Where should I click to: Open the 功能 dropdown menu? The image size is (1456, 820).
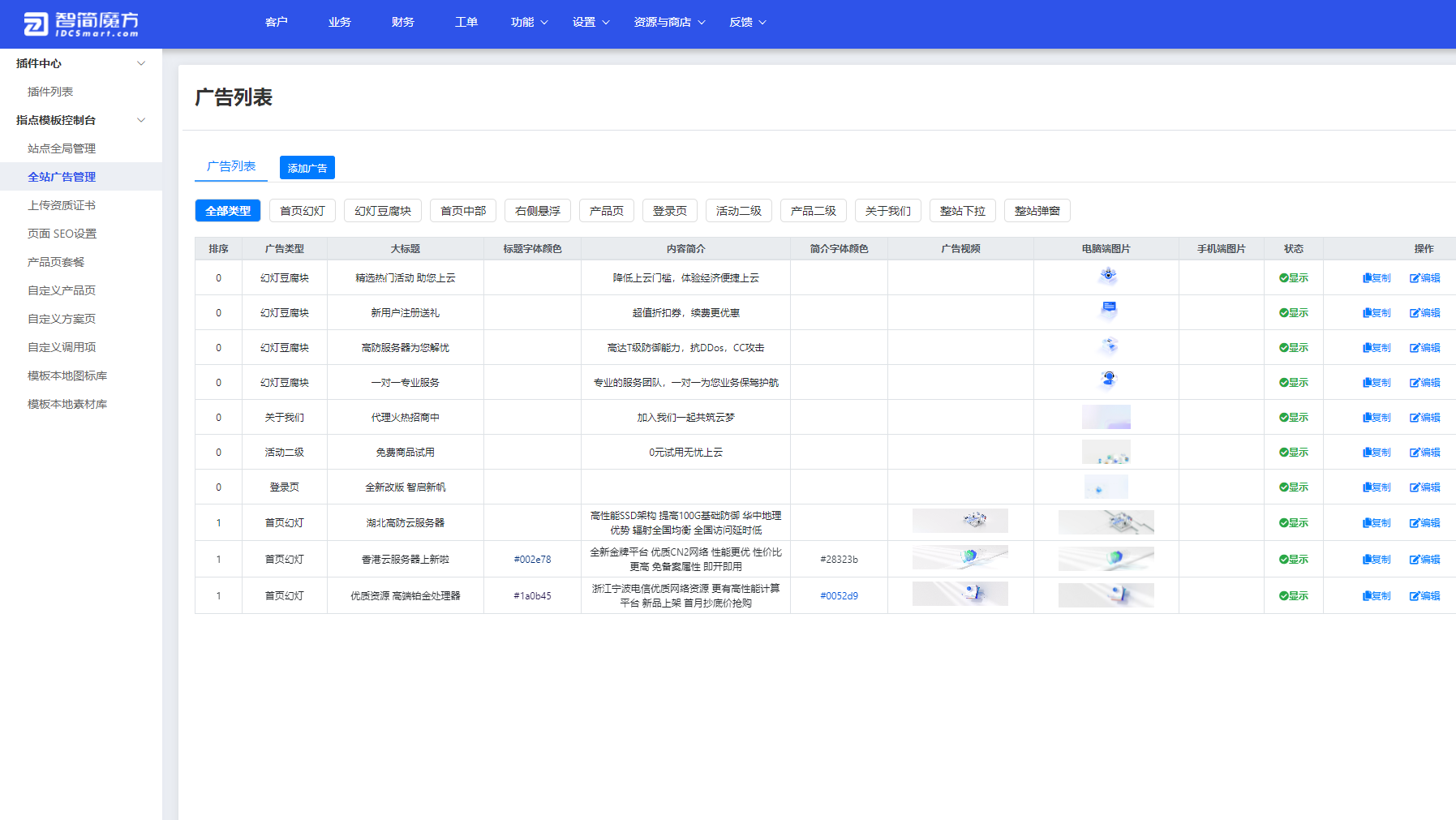click(530, 23)
